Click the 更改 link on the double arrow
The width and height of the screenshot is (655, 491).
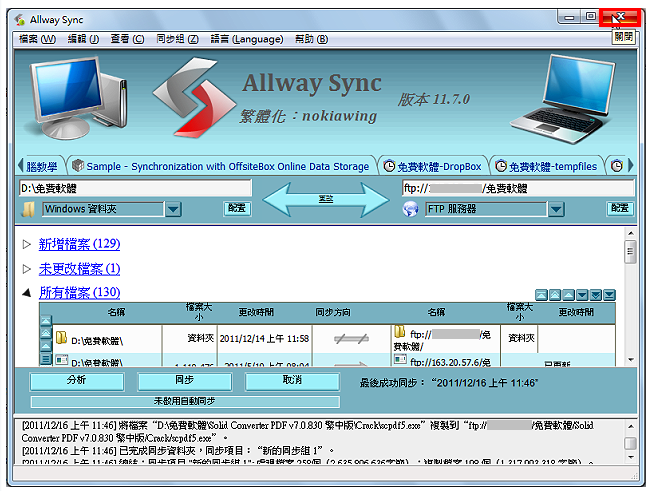pos(326,199)
